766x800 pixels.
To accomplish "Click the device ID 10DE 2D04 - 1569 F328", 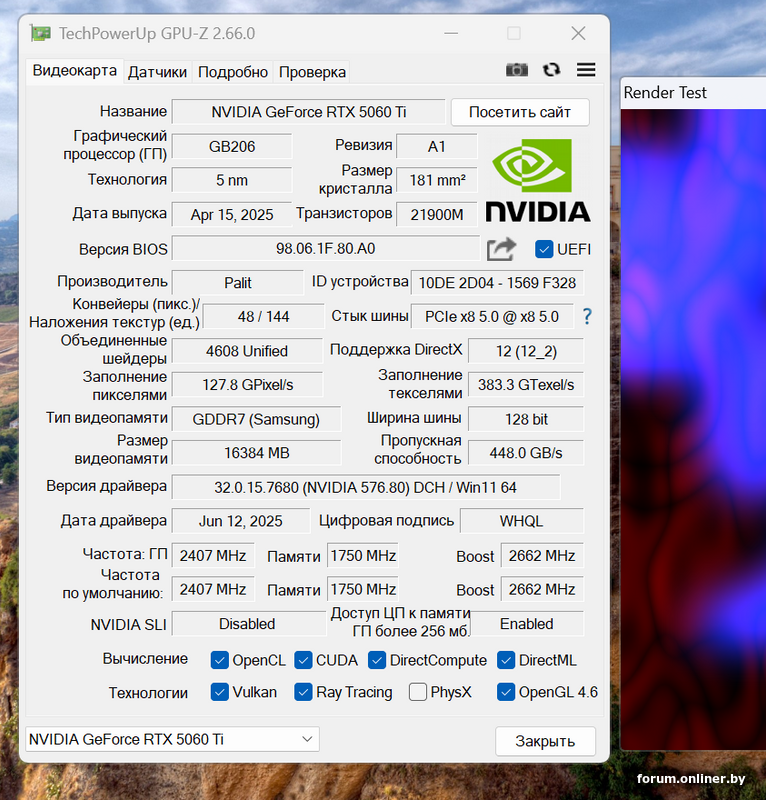I will tap(497, 283).
